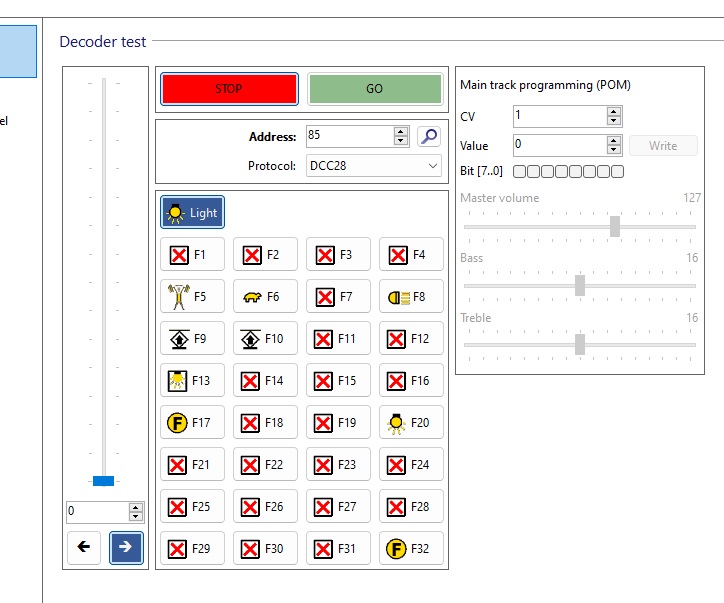This screenshot has width=724, height=603.
Task: Increment the CV number spinner
Action: (614, 111)
